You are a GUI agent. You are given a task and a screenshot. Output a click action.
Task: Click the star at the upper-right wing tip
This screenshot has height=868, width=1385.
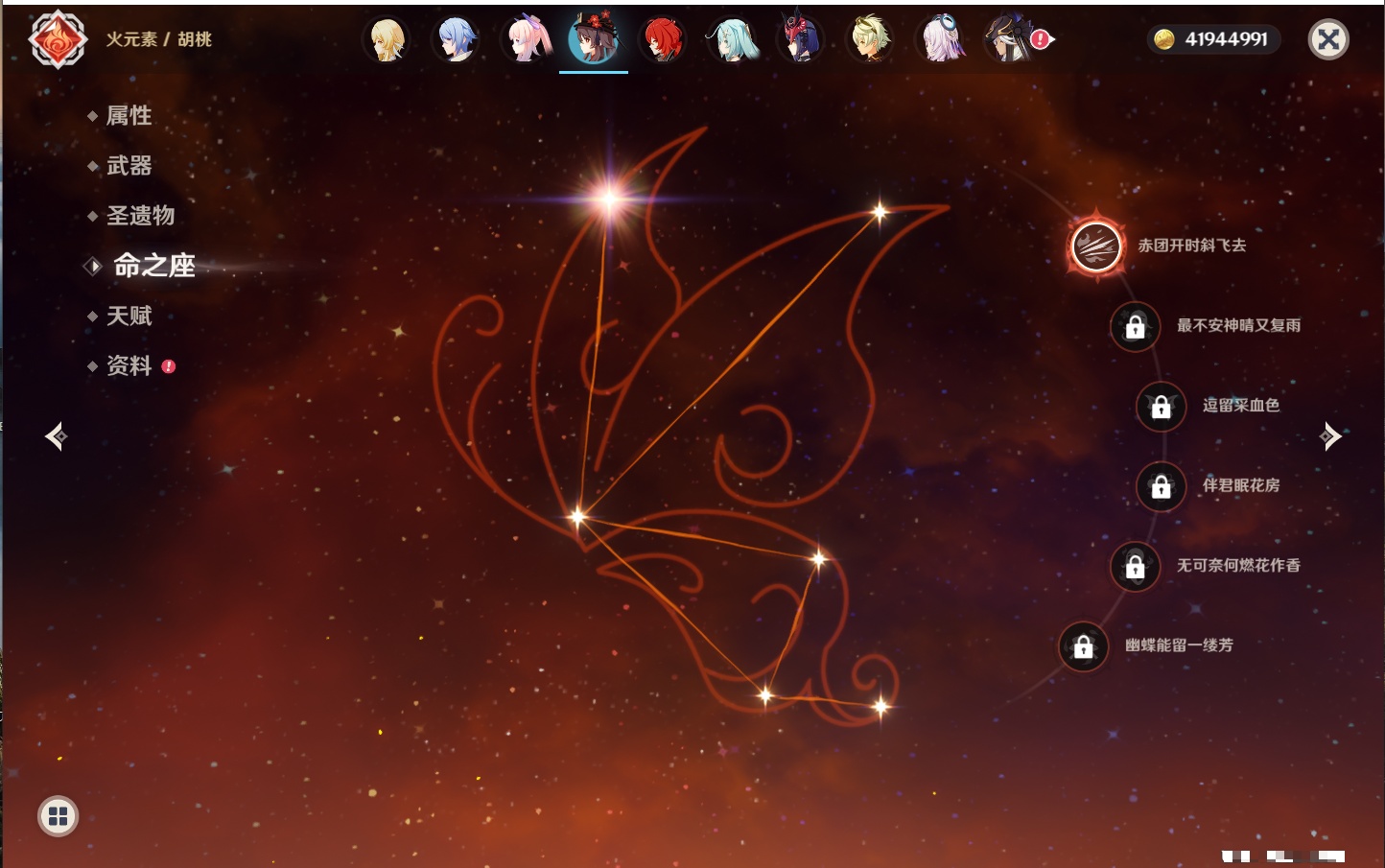pos(880,211)
